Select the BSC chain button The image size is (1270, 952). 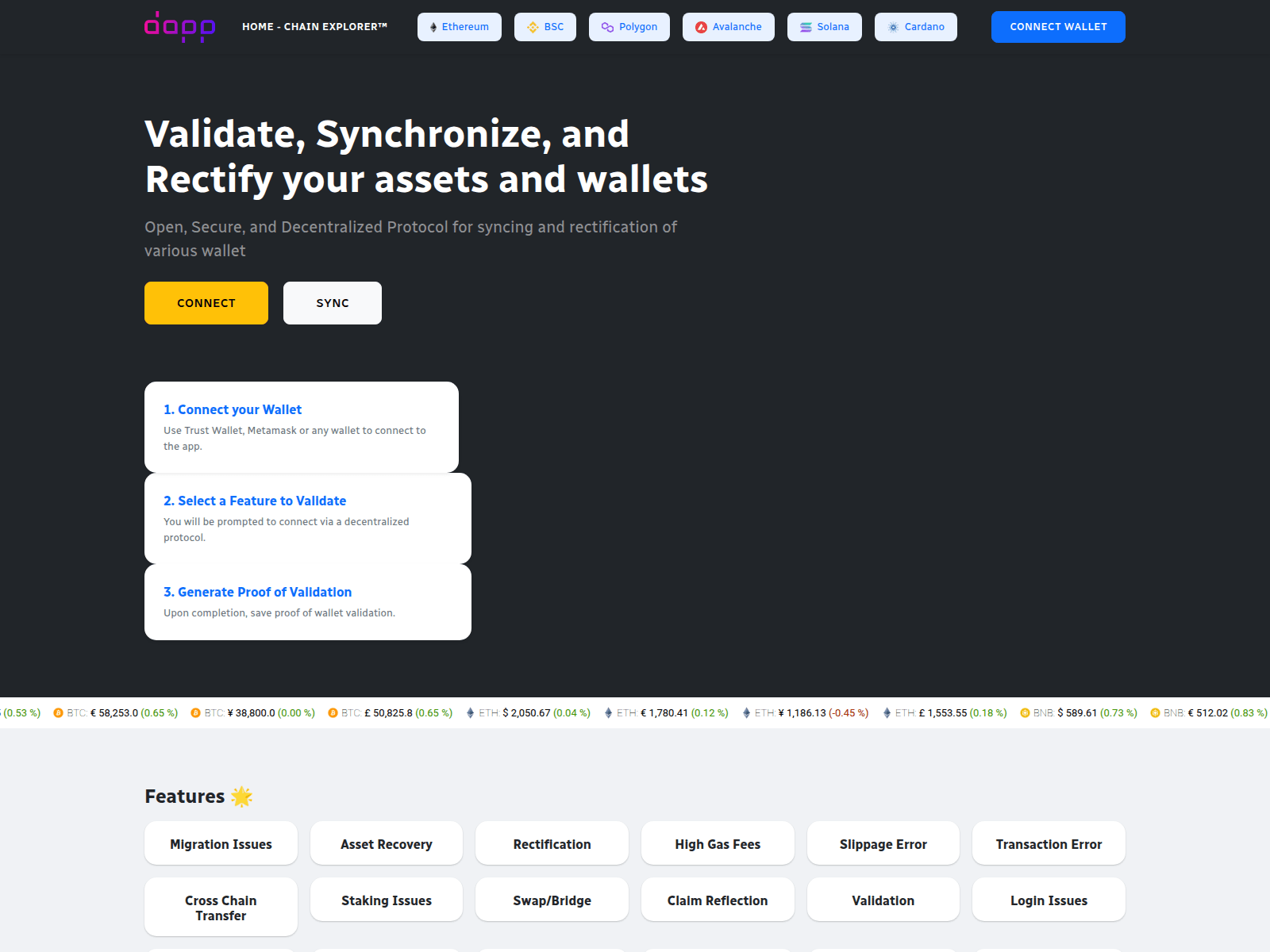pos(545,27)
